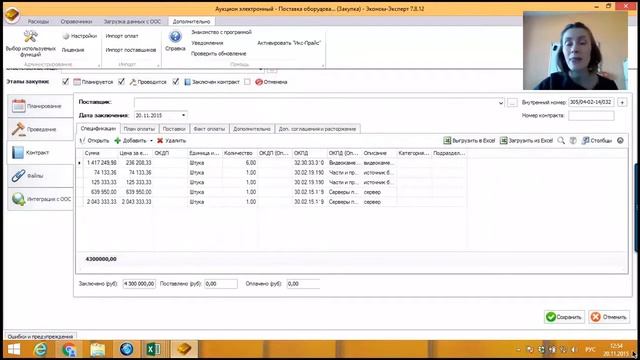Click the gold application menu orb
The width and height of the screenshot is (640, 360).
pyautogui.click(x=12, y=14)
